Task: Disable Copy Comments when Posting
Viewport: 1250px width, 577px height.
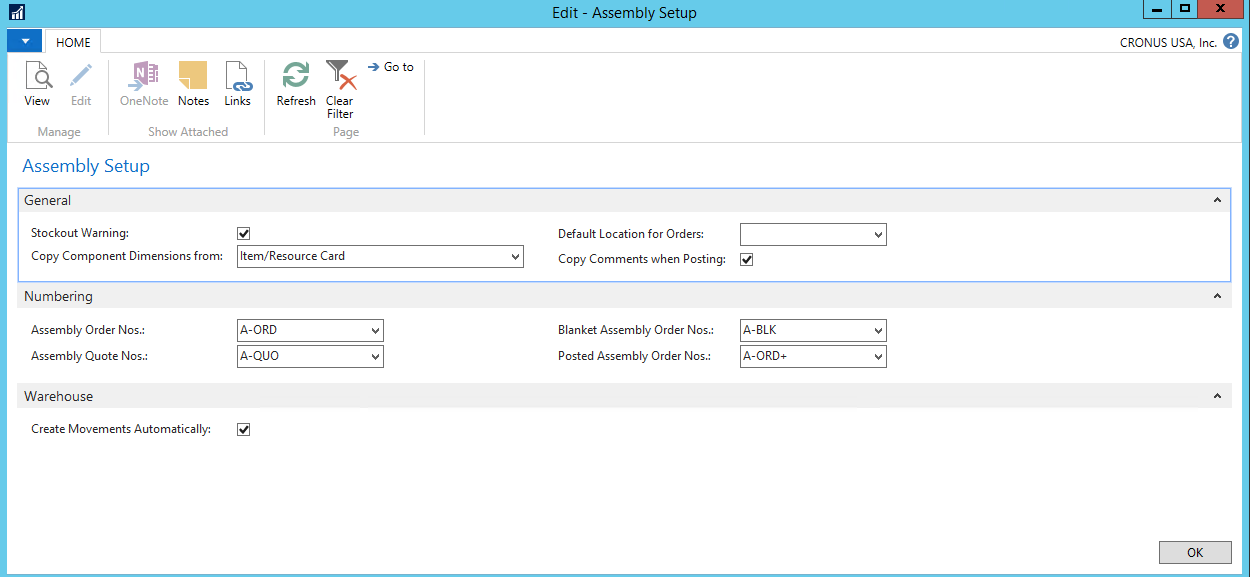Action: tap(746, 259)
